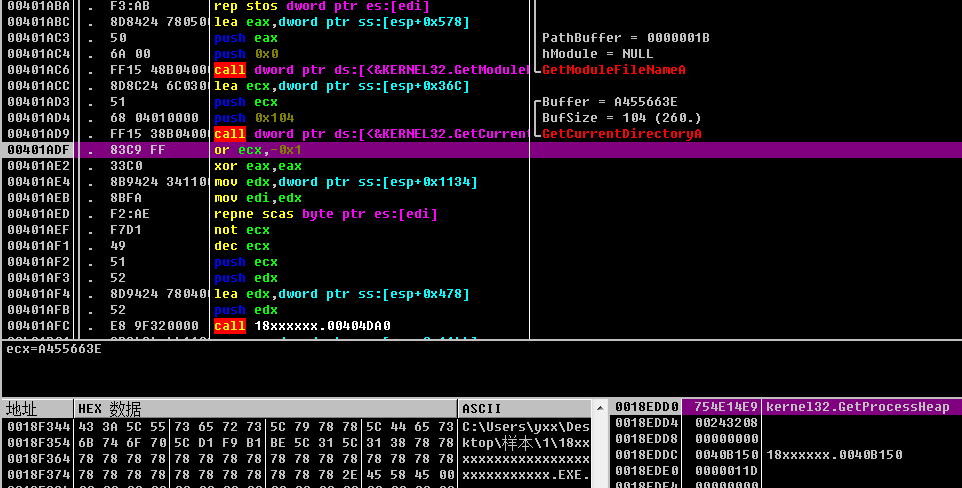Select 'lea edx,dword ptr ss:[esp+0x478]' line
962x488 pixels.
click(342, 294)
